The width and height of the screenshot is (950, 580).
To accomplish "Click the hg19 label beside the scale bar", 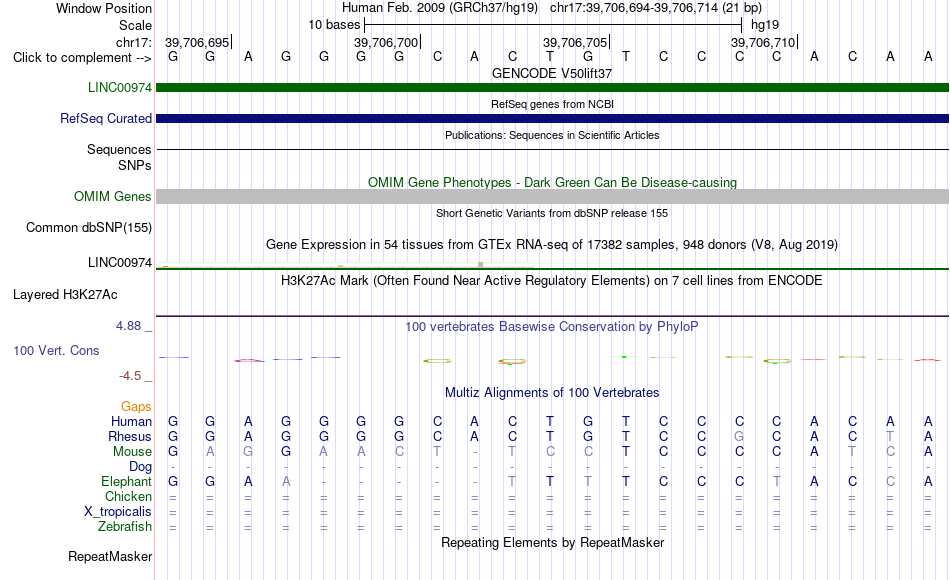I will click(x=765, y=25).
